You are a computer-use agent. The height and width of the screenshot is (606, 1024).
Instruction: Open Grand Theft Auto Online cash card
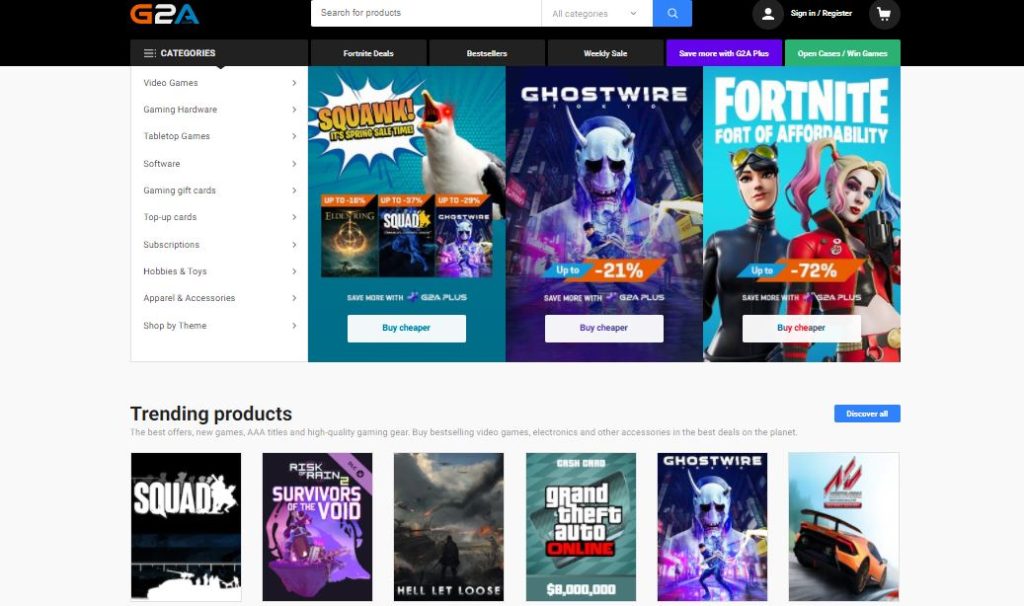[x=581, y=526]
